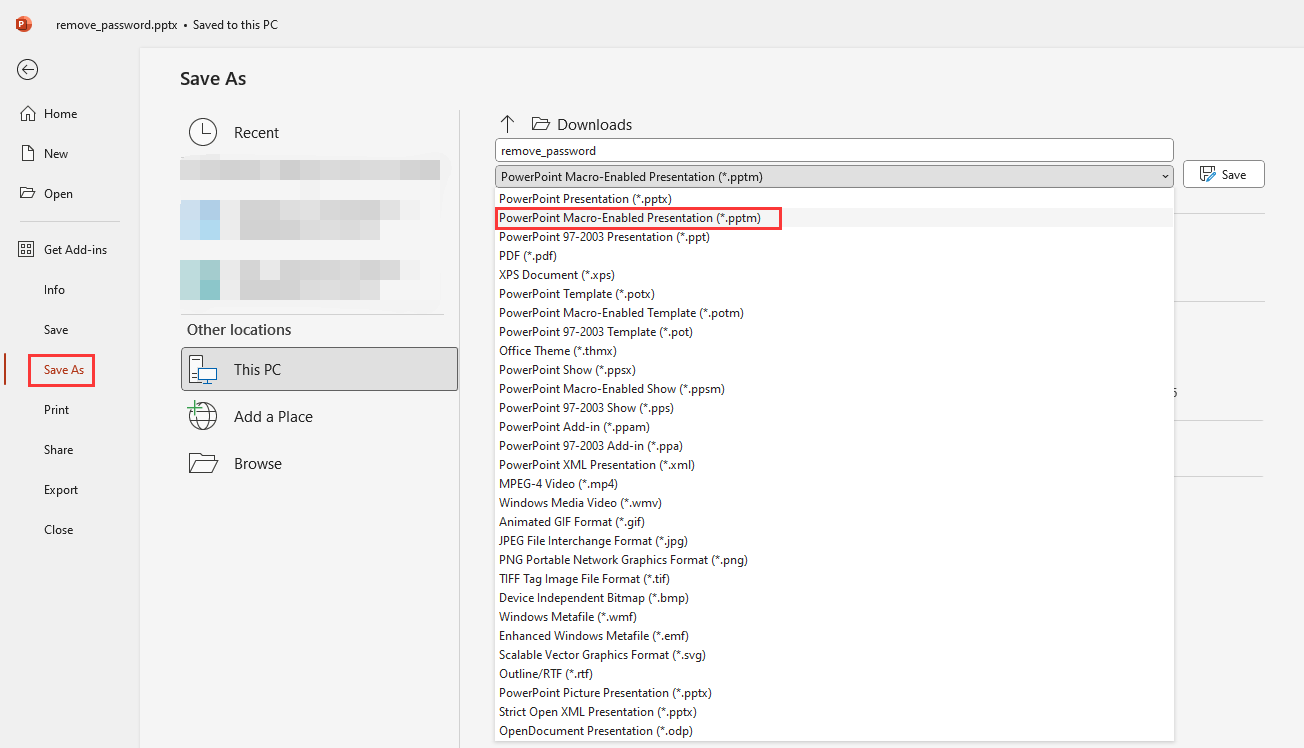Choose PowerPoint XML Presentation (*.xml)
Screen dimensions: 1304x748
click(834, 465)
